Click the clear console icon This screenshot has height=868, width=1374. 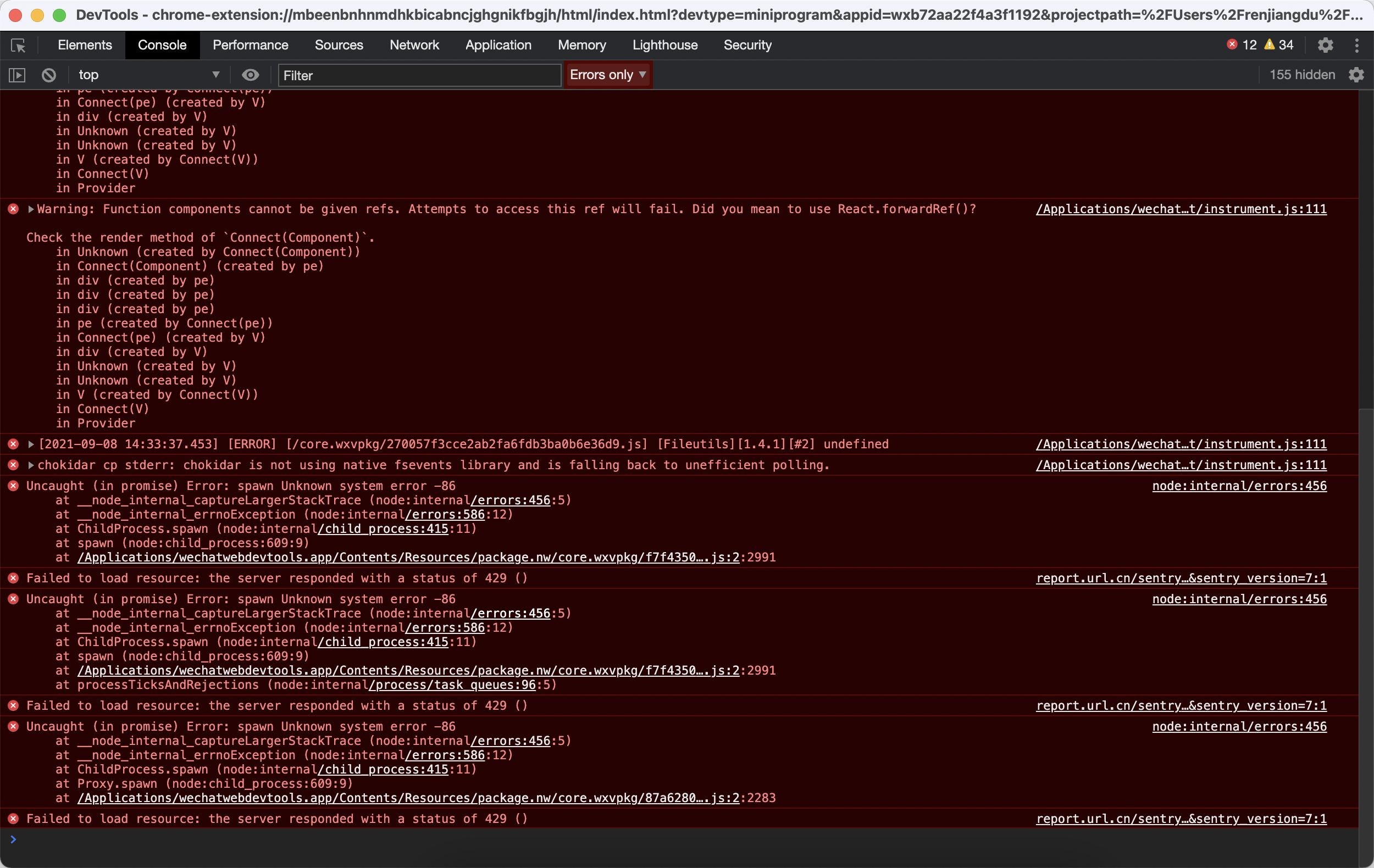click(x=49, y=75)
